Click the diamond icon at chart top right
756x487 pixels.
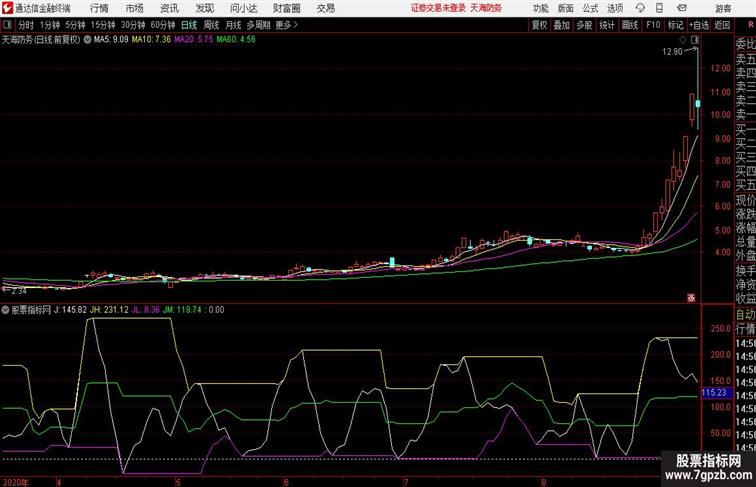click(683, 40)
